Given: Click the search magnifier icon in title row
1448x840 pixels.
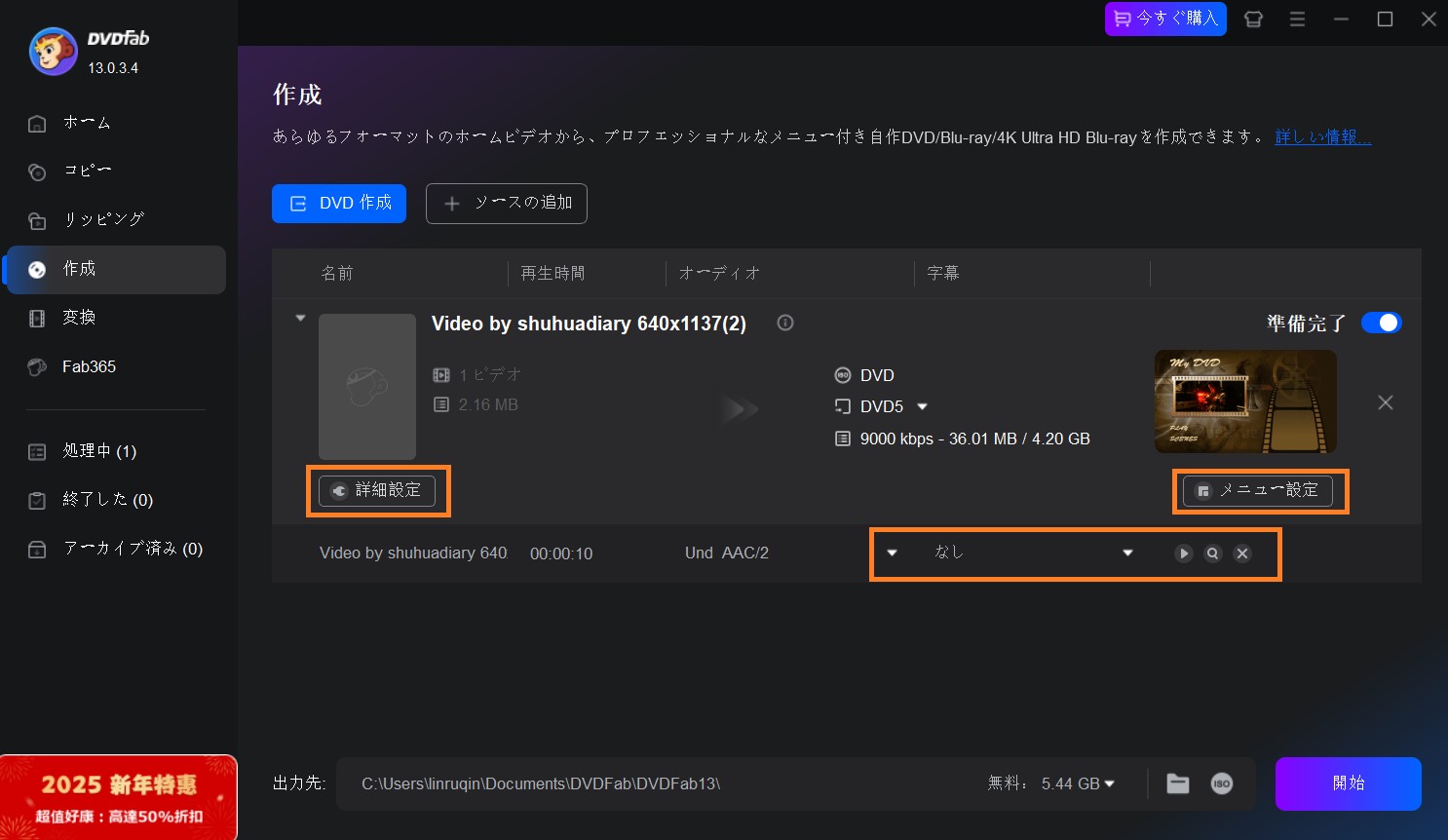Looking at the screenshot, I should pos(1213,554).
